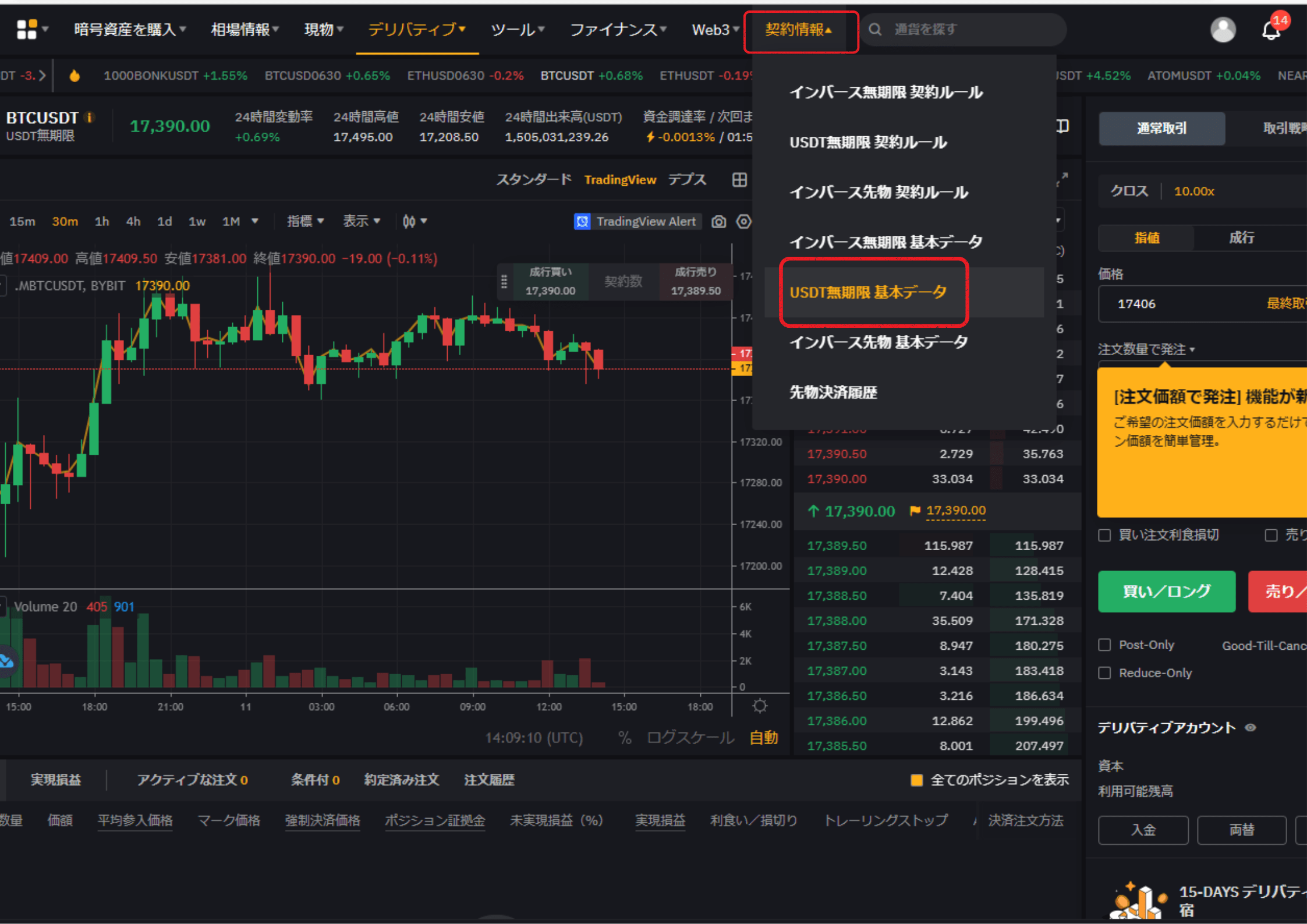Enable Reduce-Only checkbox
This screenshot has height=924, width=1307.
[x=1104, y=672]
